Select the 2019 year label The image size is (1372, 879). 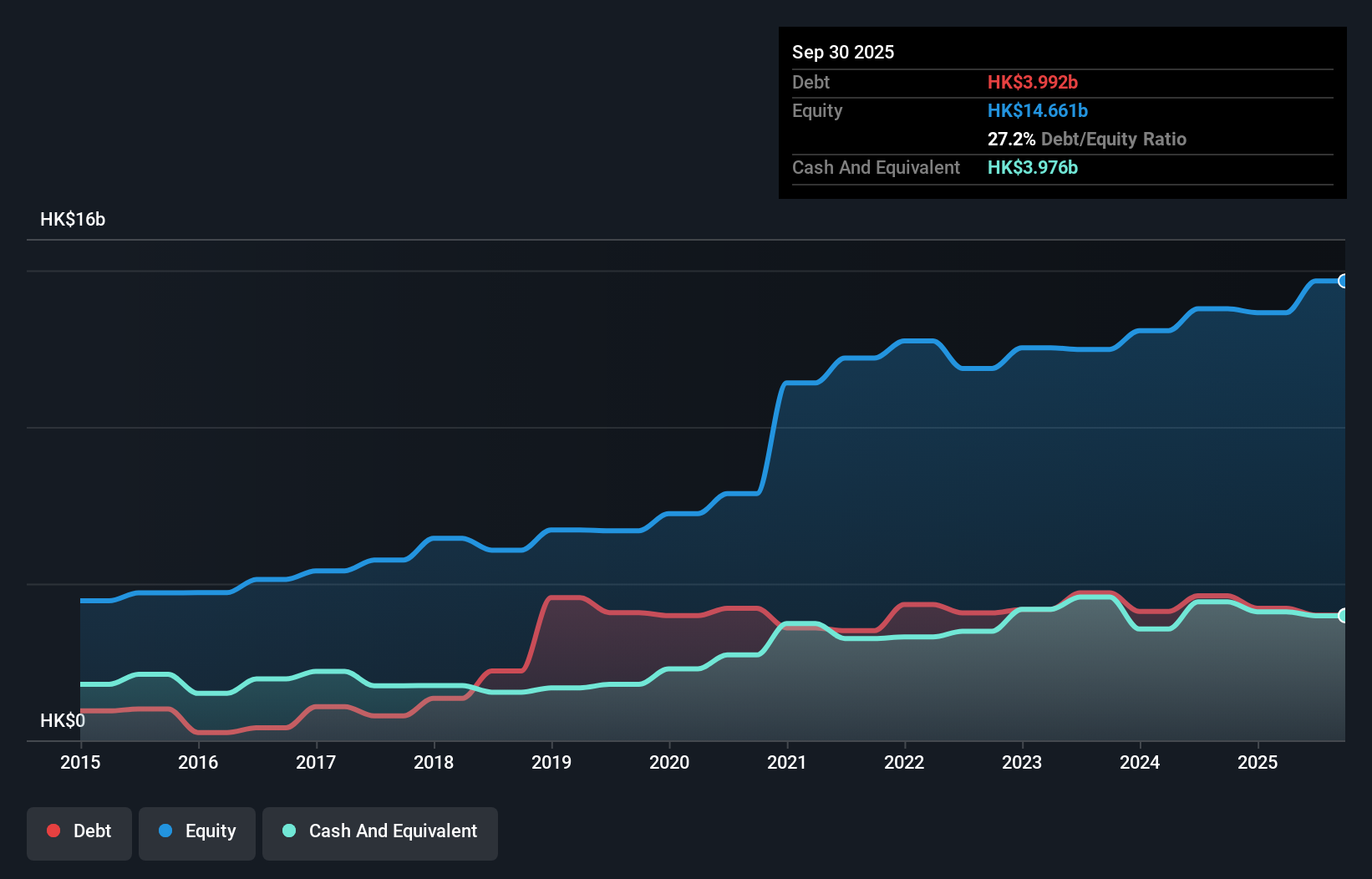[x=551, y=762]
